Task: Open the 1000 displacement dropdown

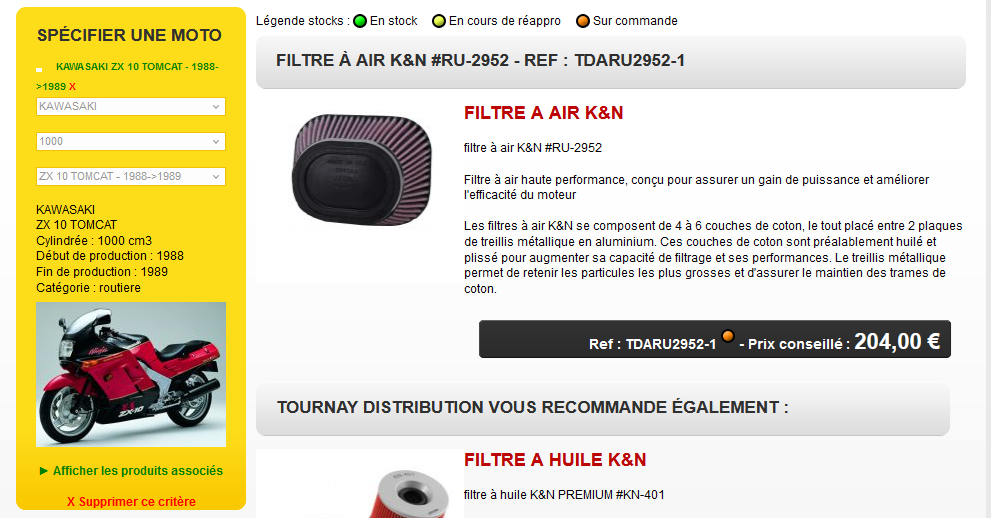Action: coord(131,142)
